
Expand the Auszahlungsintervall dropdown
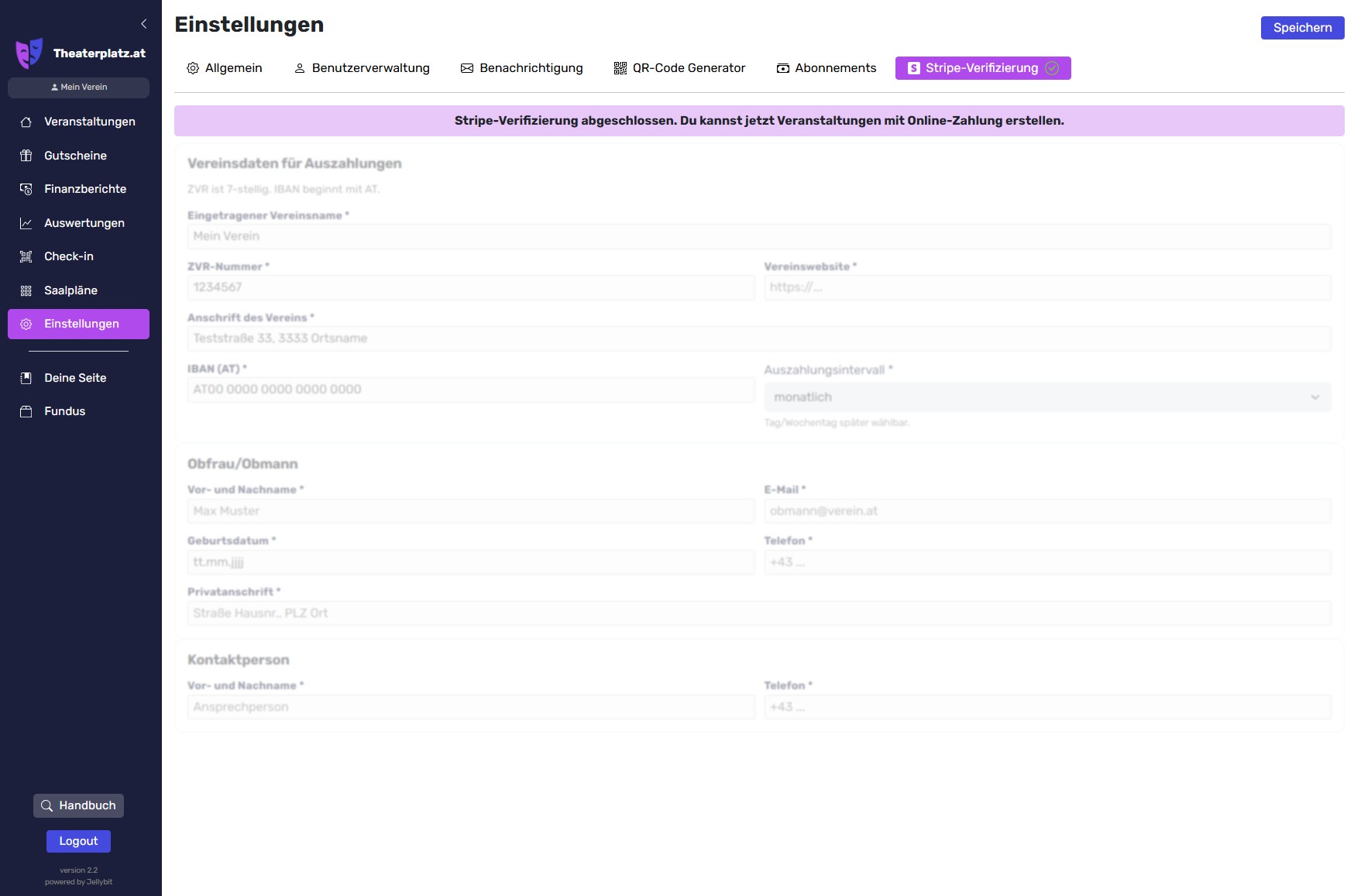pos(1046,397)
